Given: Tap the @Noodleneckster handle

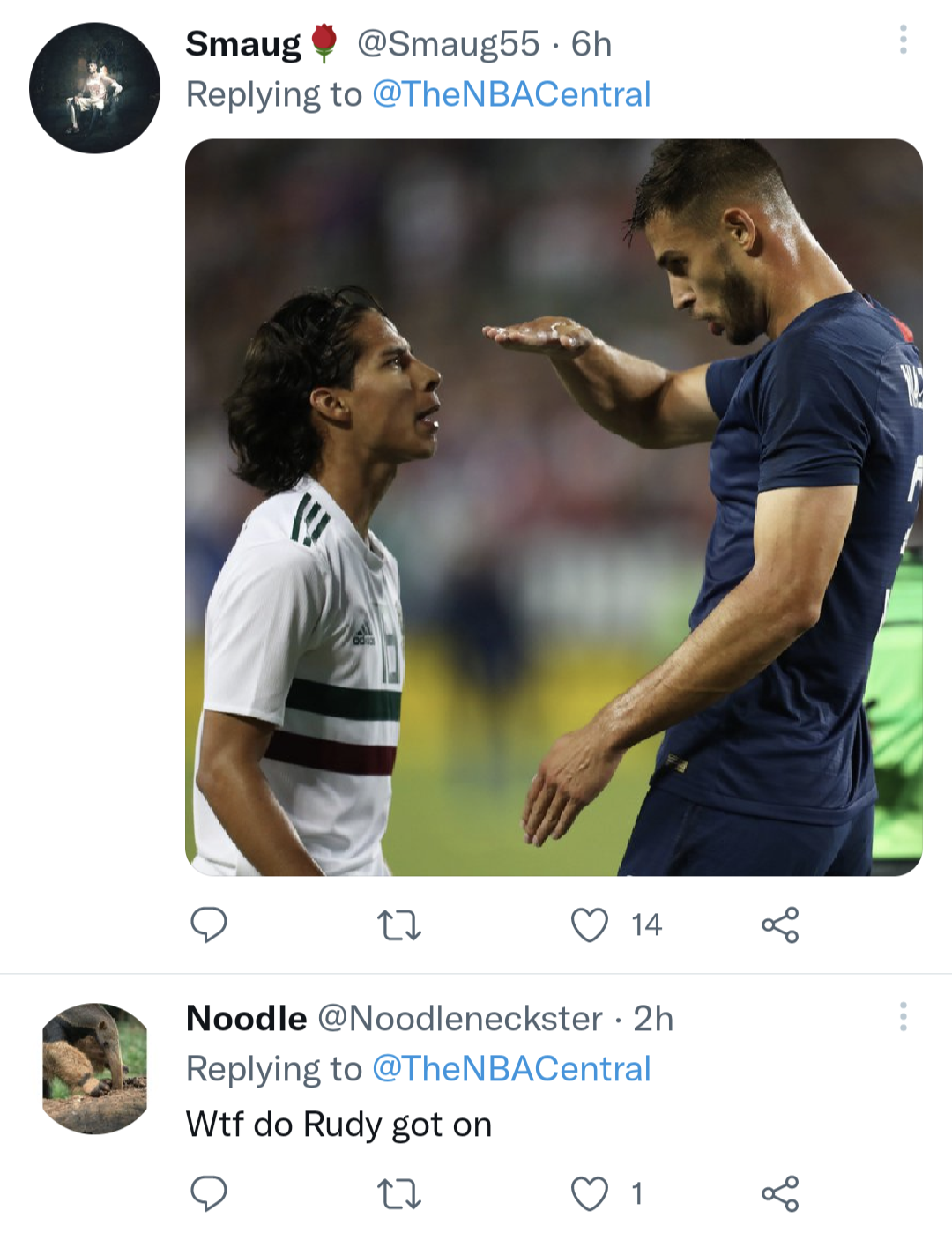Looking at the screenshot, I should 459,1019.
